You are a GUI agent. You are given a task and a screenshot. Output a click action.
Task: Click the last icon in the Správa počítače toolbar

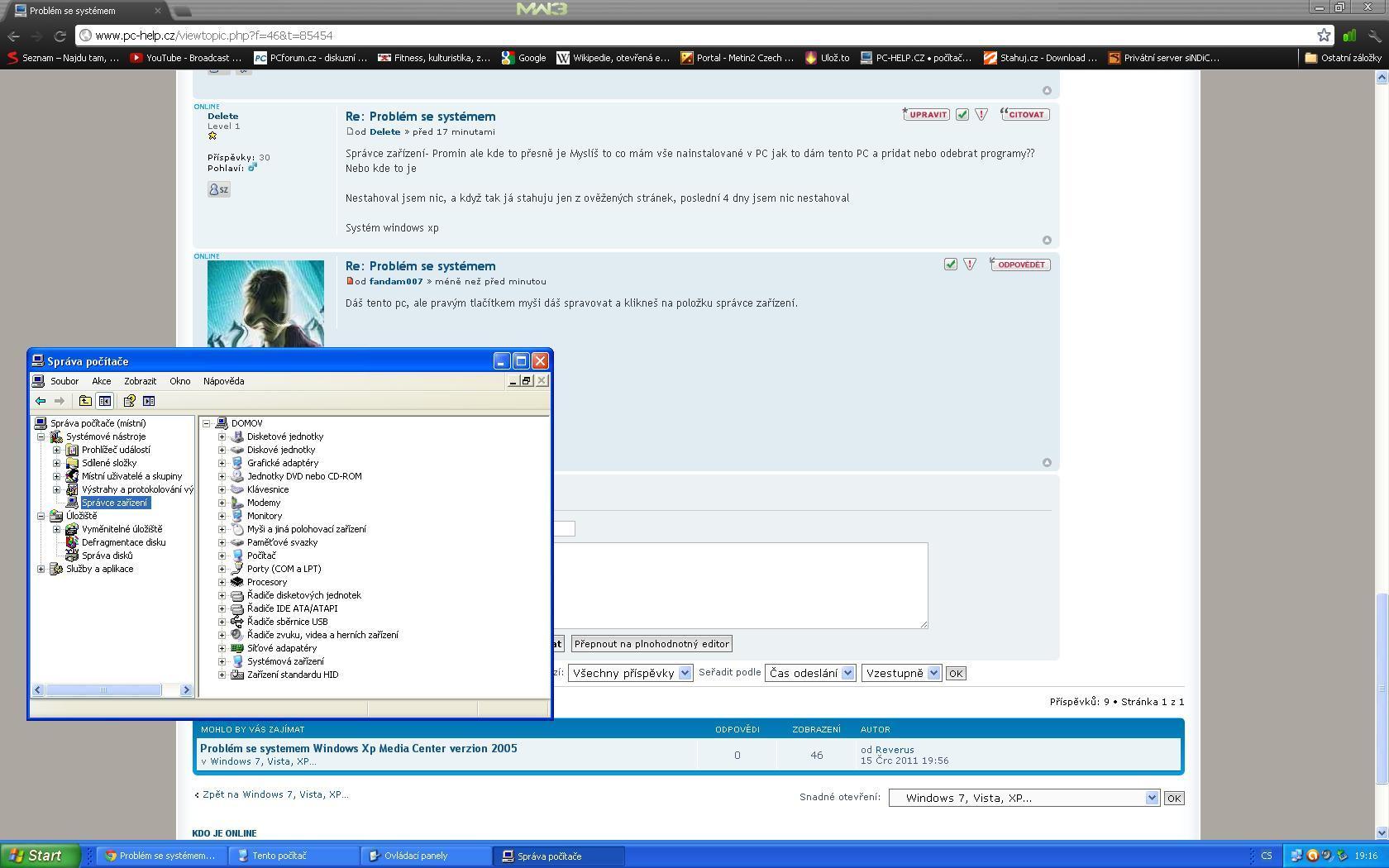pos(149,401)
